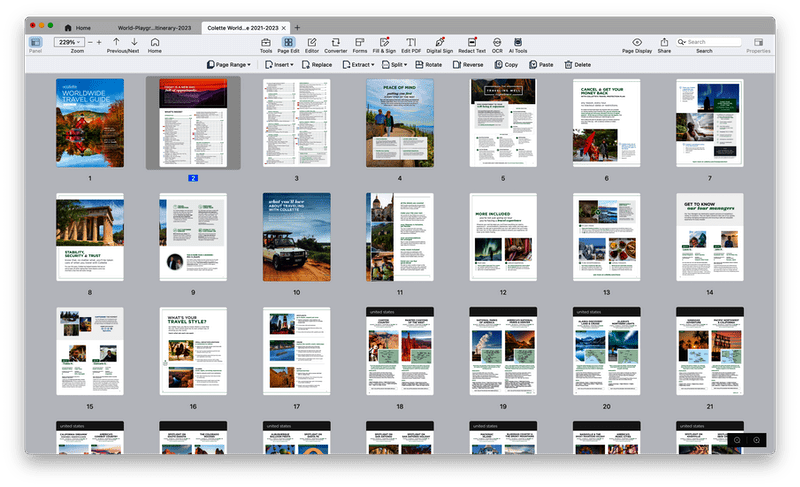Open the OCR tool
The height and width of the screenshot is (487, 800).
tap(497, 42)
